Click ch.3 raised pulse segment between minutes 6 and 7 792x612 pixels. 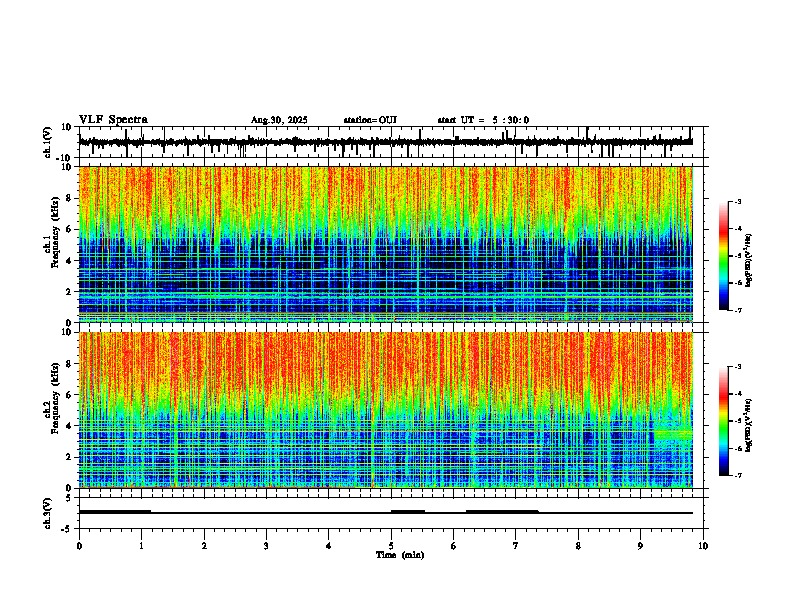(502, 511)
